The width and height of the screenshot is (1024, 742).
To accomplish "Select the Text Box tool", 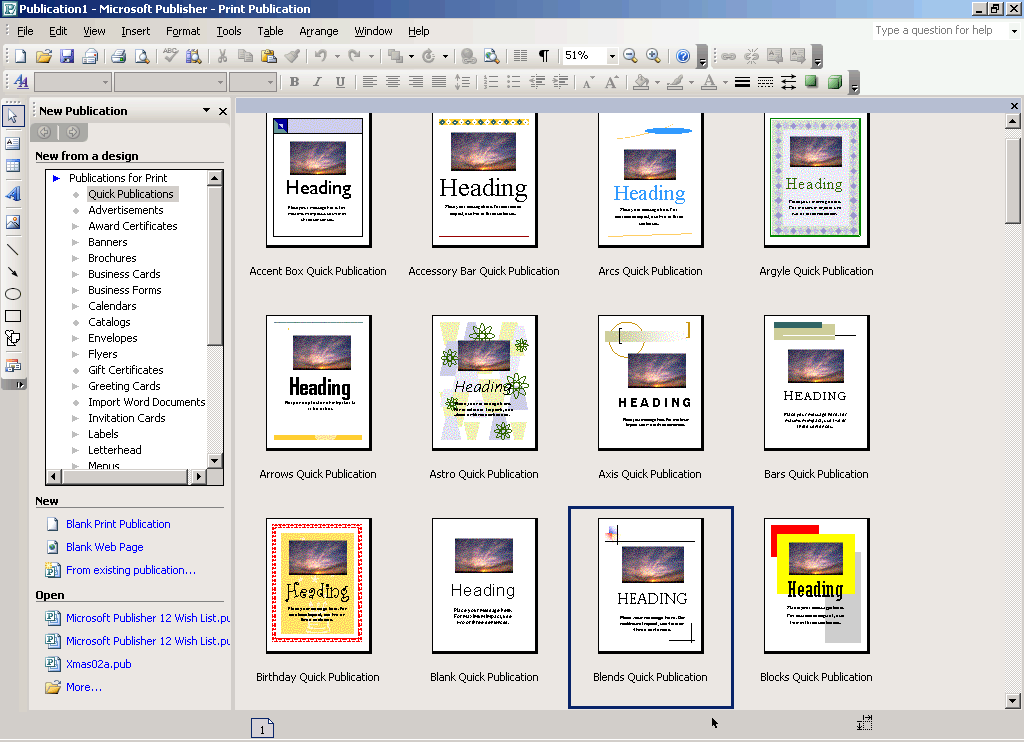I will 13,143.
